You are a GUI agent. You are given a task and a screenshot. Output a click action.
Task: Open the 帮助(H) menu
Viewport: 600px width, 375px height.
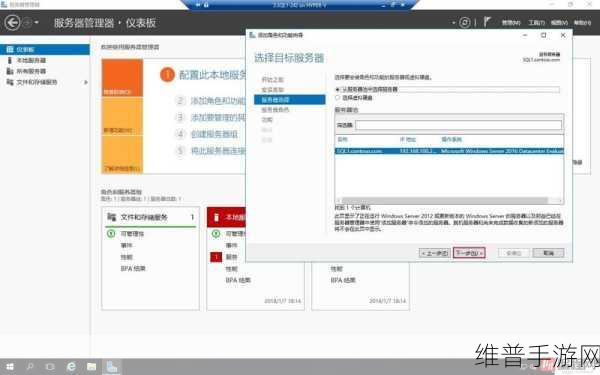[x=582, y=23]
